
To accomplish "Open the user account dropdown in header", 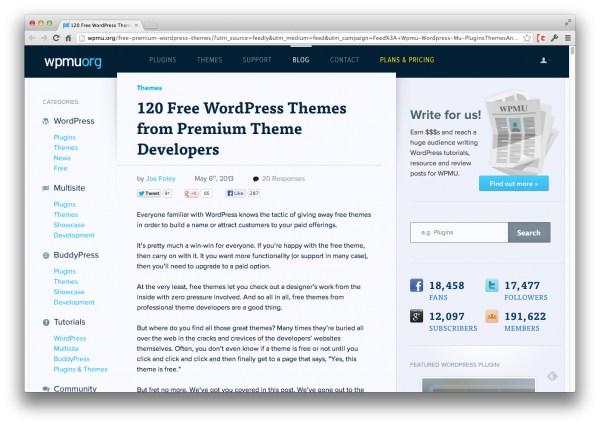I will (x=545, y=60).
